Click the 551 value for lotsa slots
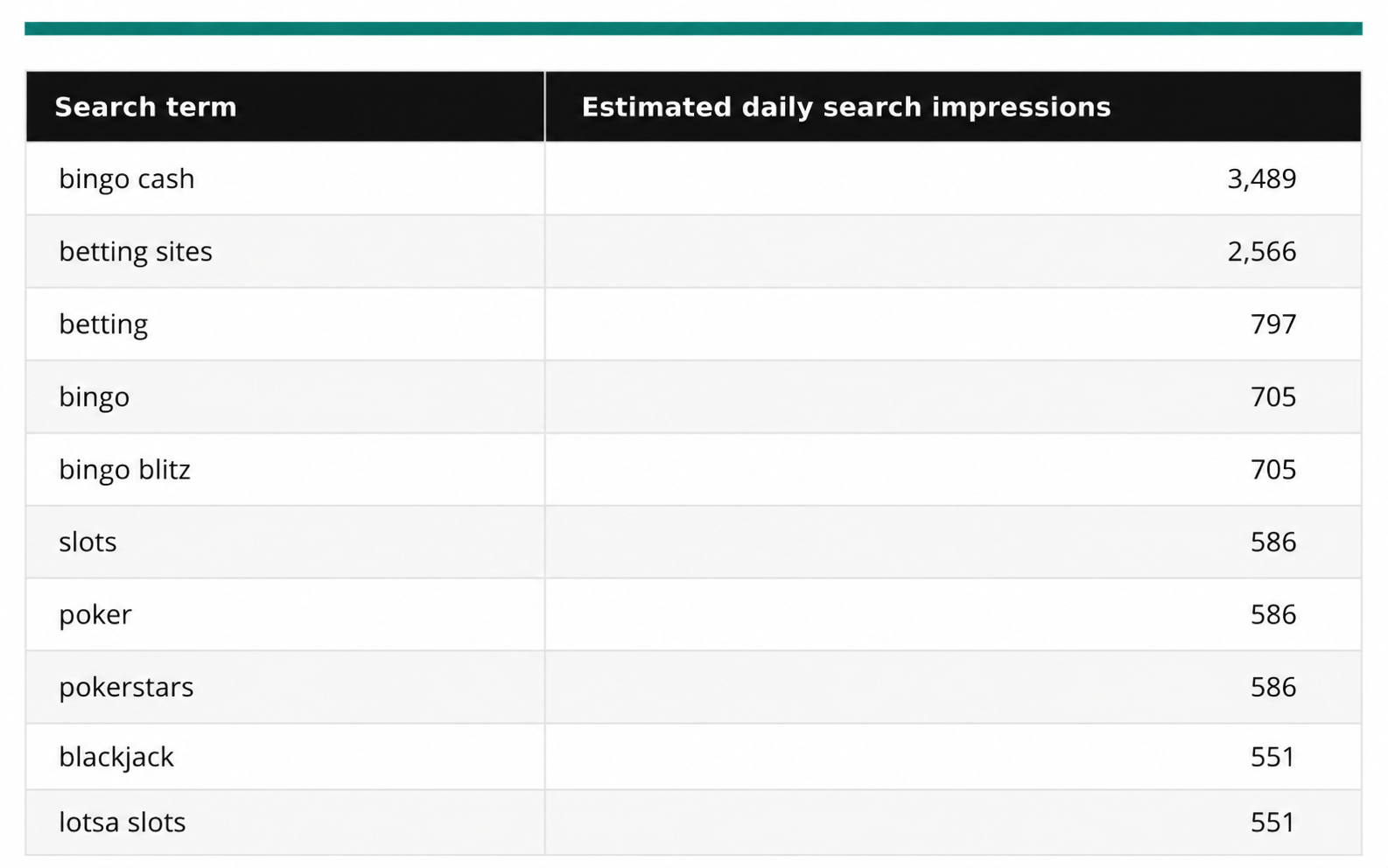The height and width of the screenshot is (868, 1388). coord(1272,822)
